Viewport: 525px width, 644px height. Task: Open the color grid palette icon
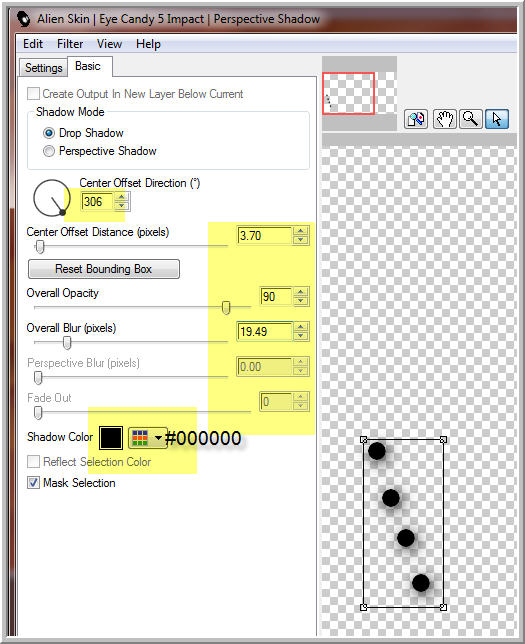[140, 438]
